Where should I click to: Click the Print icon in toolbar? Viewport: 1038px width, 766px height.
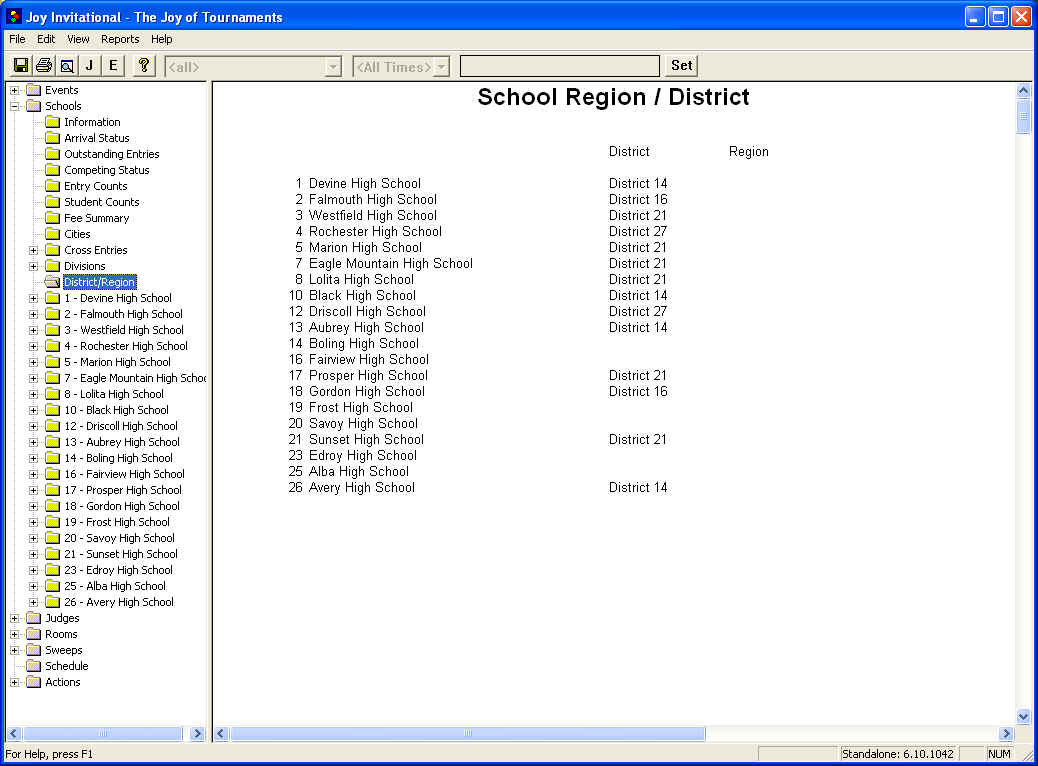(43, 66)
